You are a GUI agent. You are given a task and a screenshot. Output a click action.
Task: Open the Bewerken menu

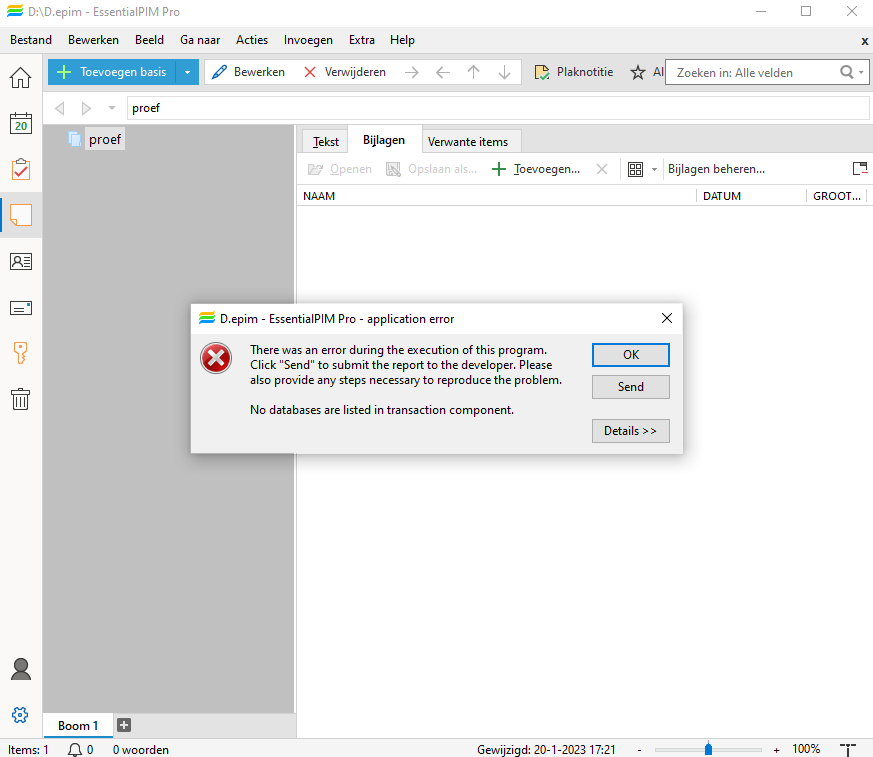click(94, 40)
